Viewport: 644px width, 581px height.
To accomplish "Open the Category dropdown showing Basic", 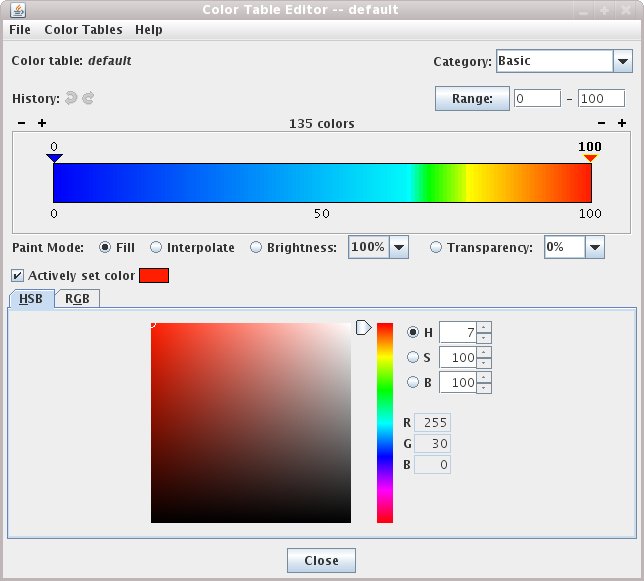I will click(x=620, y=61).
